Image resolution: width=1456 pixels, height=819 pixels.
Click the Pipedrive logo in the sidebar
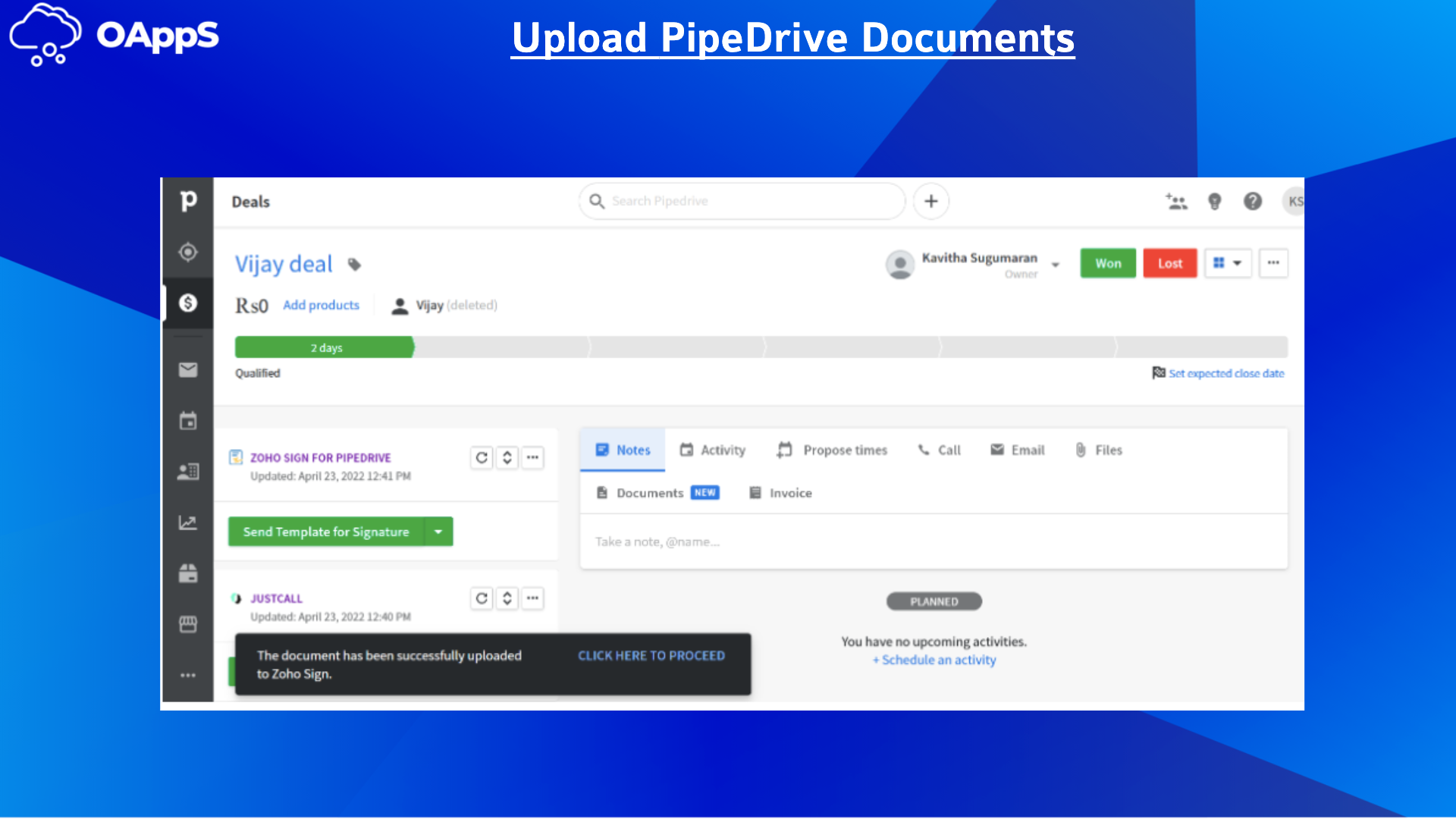pos(188,201)
